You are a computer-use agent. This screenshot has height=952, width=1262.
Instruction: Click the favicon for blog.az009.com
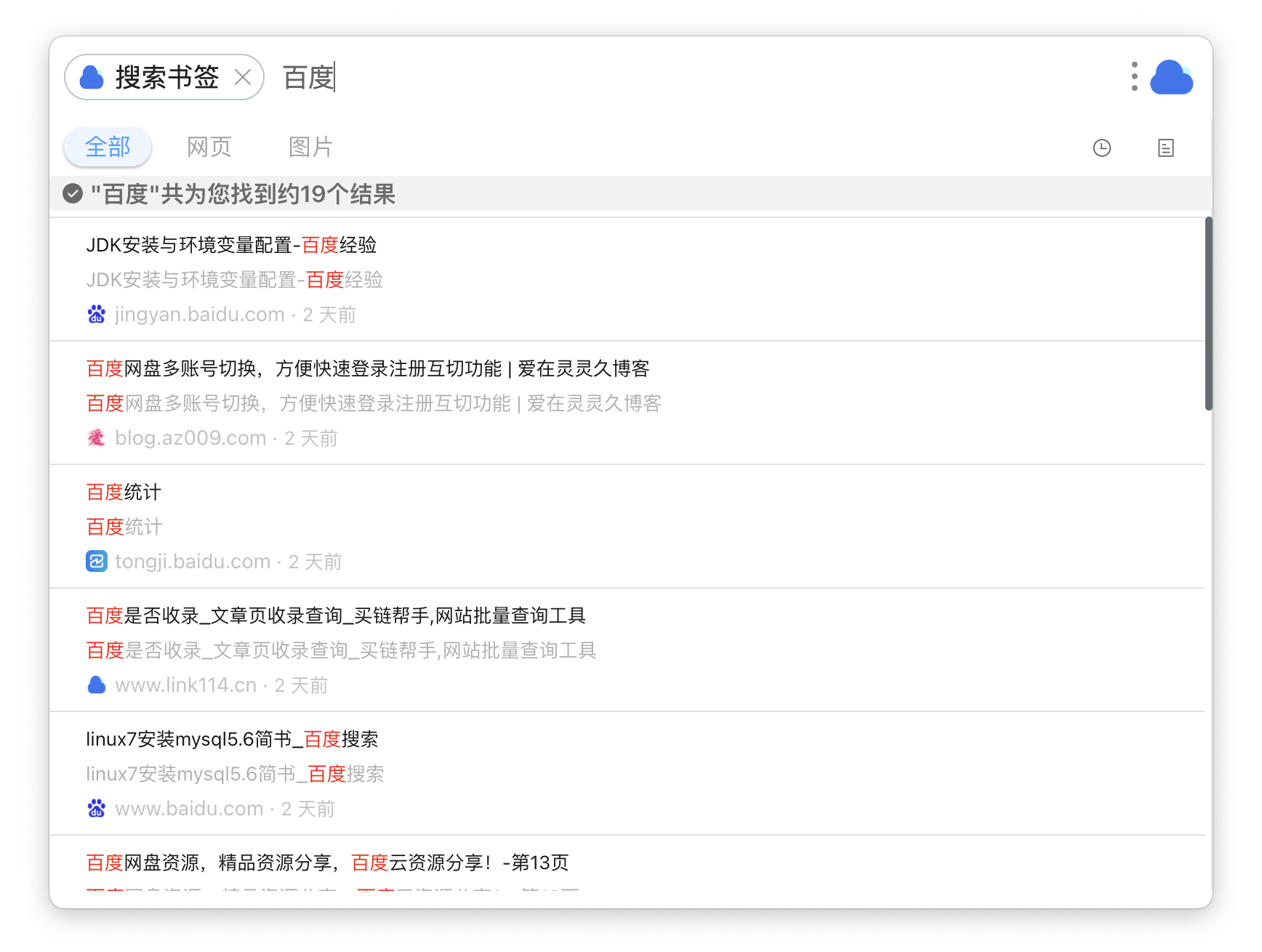click(97, 438)
